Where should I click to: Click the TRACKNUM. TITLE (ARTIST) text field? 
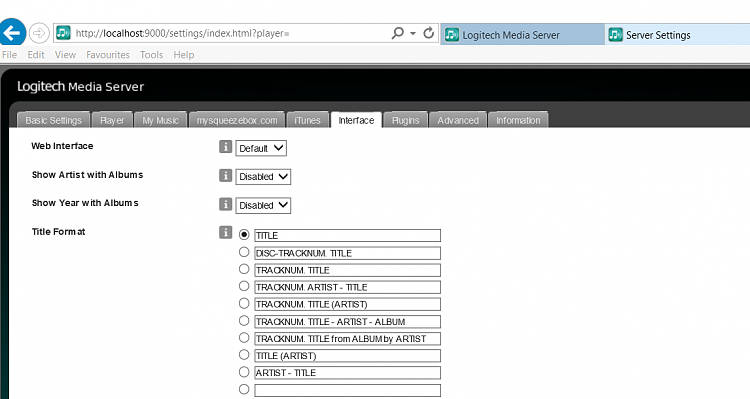(347, 304)
